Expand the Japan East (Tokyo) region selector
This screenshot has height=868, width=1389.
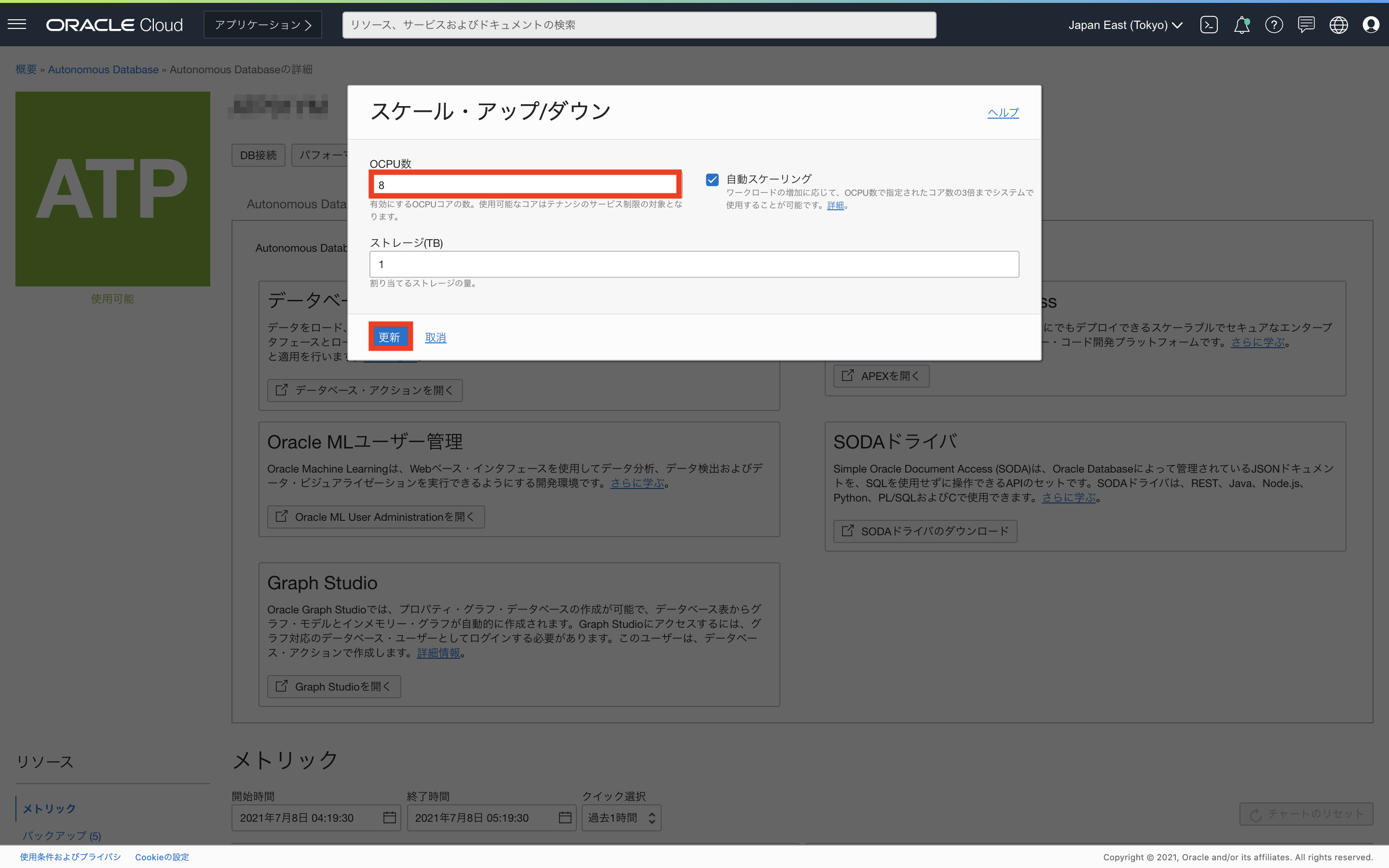[x=1125, y=25]
